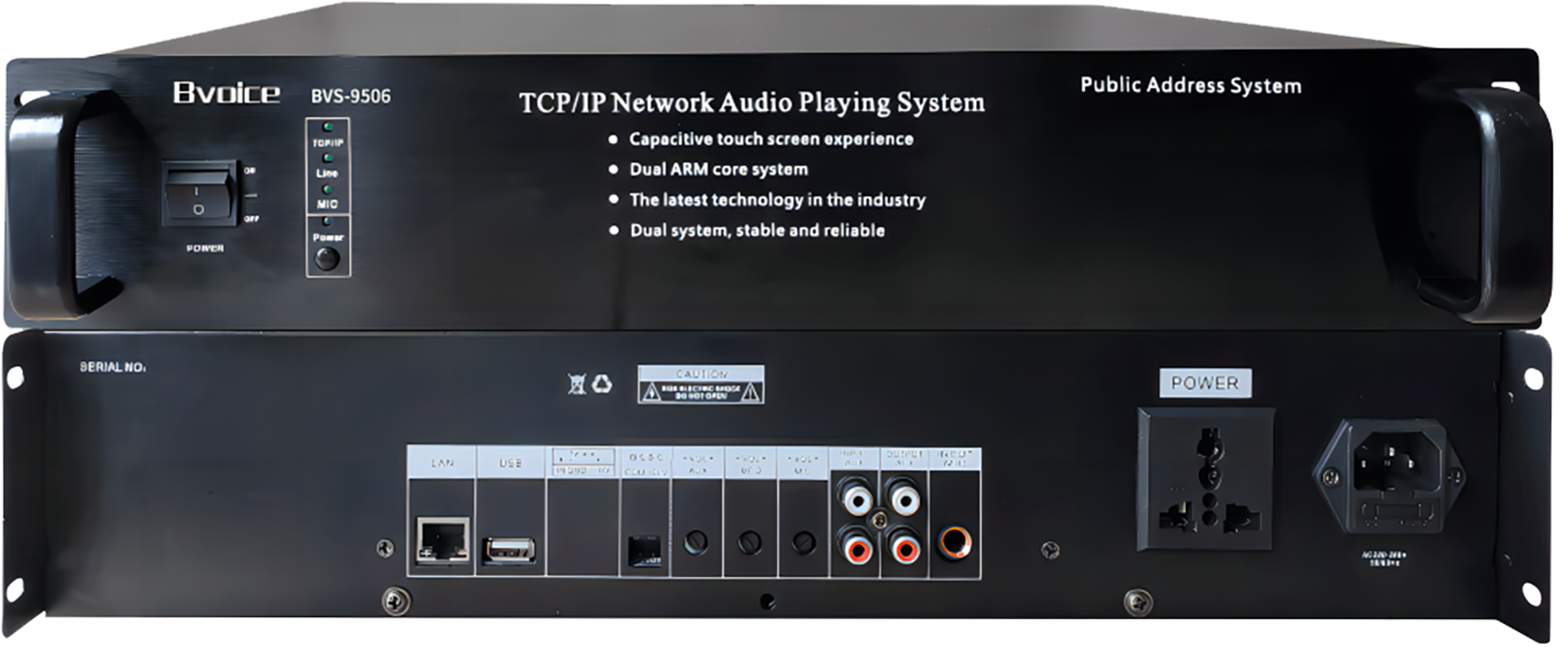Click the universal power outlet socket

pyautogui.click(x=1206, y=480)
